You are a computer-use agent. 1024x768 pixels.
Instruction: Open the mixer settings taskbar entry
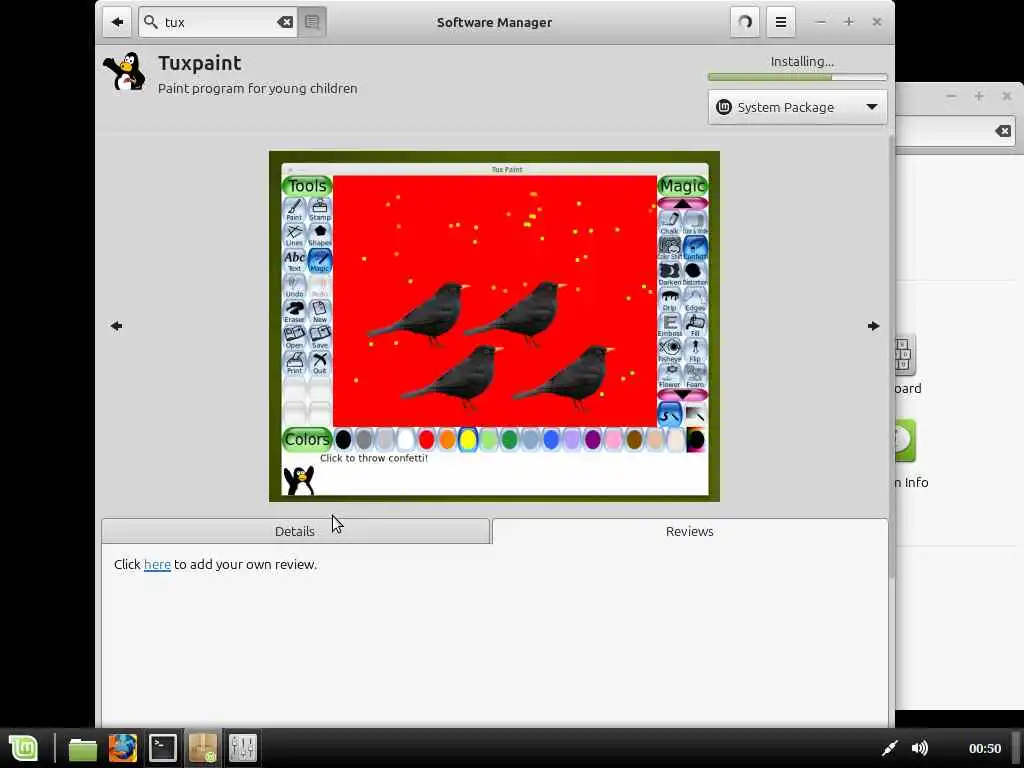point(243,748)
